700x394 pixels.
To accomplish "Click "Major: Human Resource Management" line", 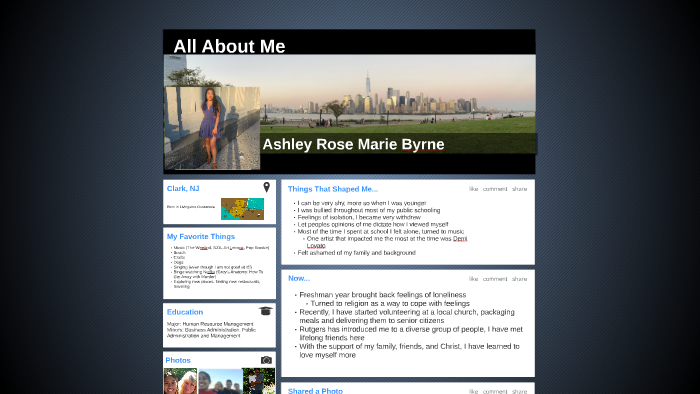I will coord(210,324).
